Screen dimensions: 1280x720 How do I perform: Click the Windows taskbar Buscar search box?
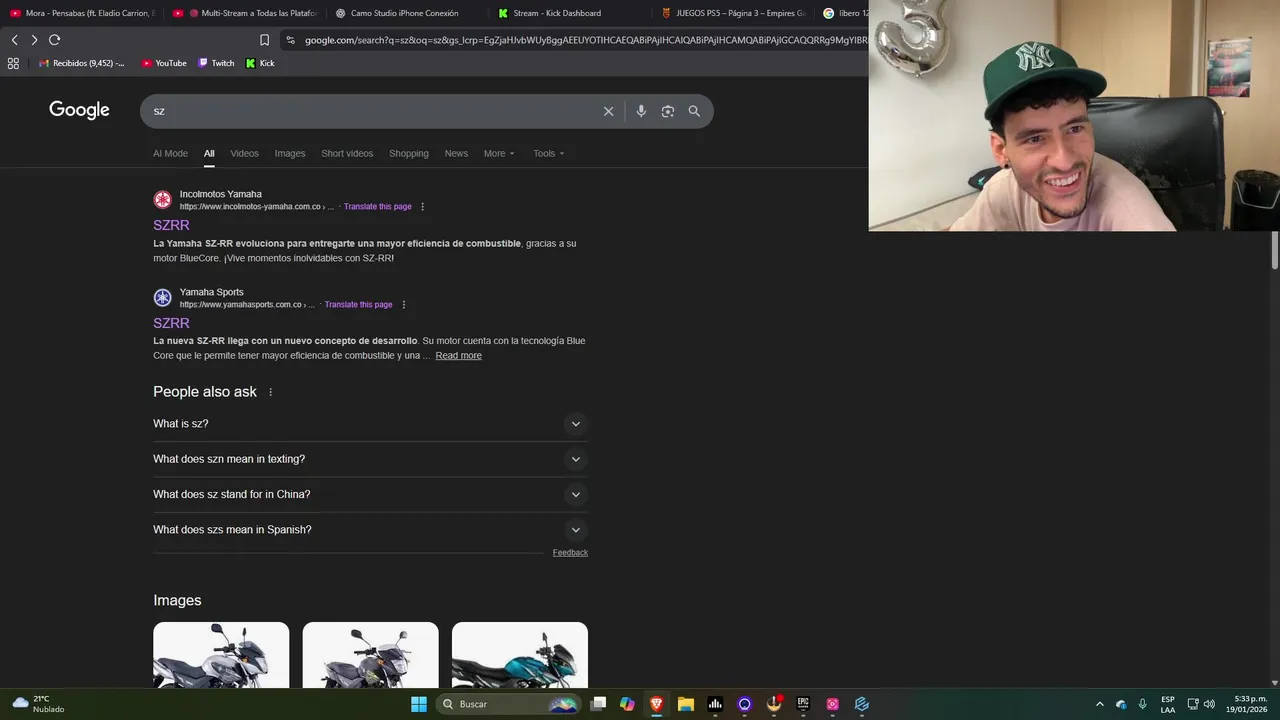coord(509,704)
